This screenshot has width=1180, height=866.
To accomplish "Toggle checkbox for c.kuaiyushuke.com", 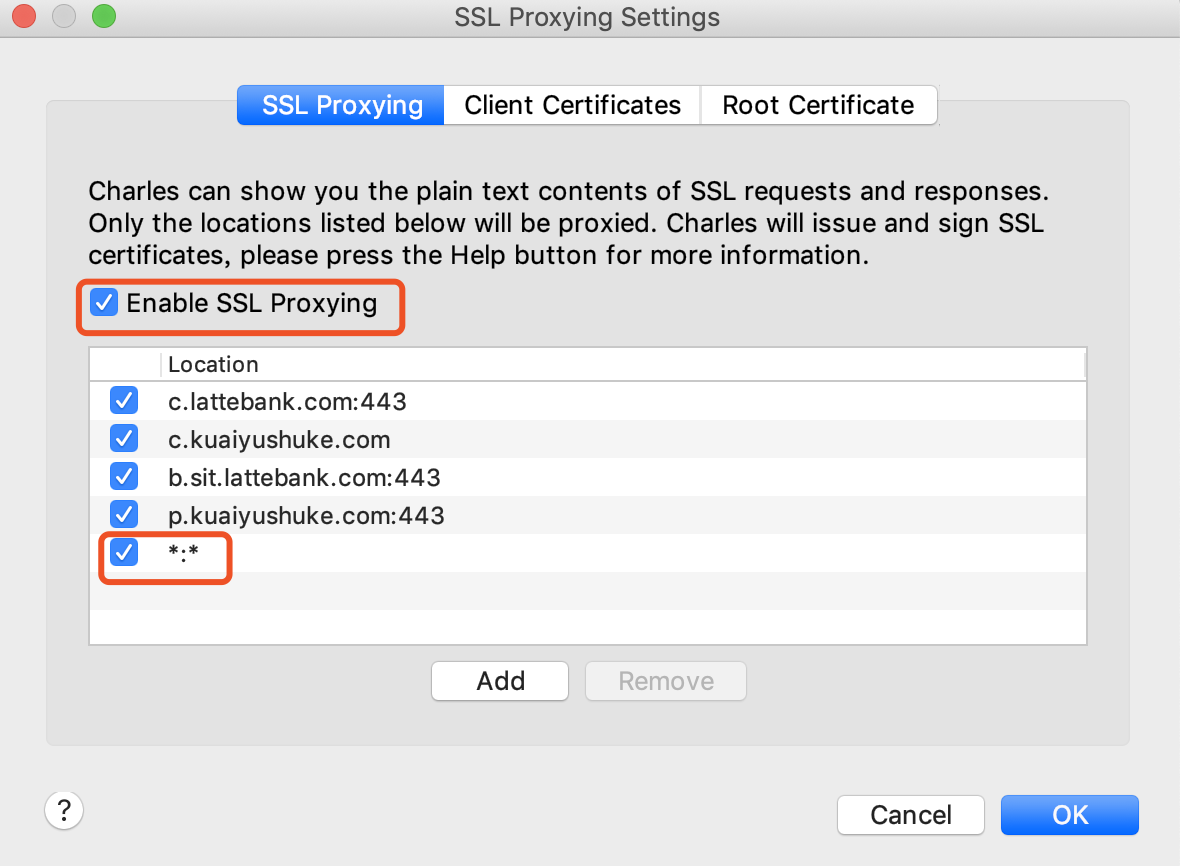I will tap(124, 439).
